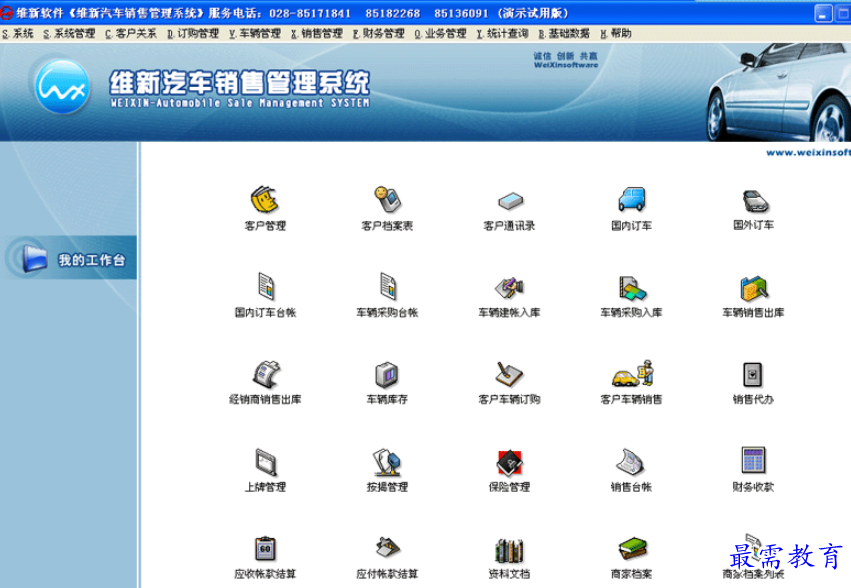Open the 统计查询 menu

[x=503, y=33]
